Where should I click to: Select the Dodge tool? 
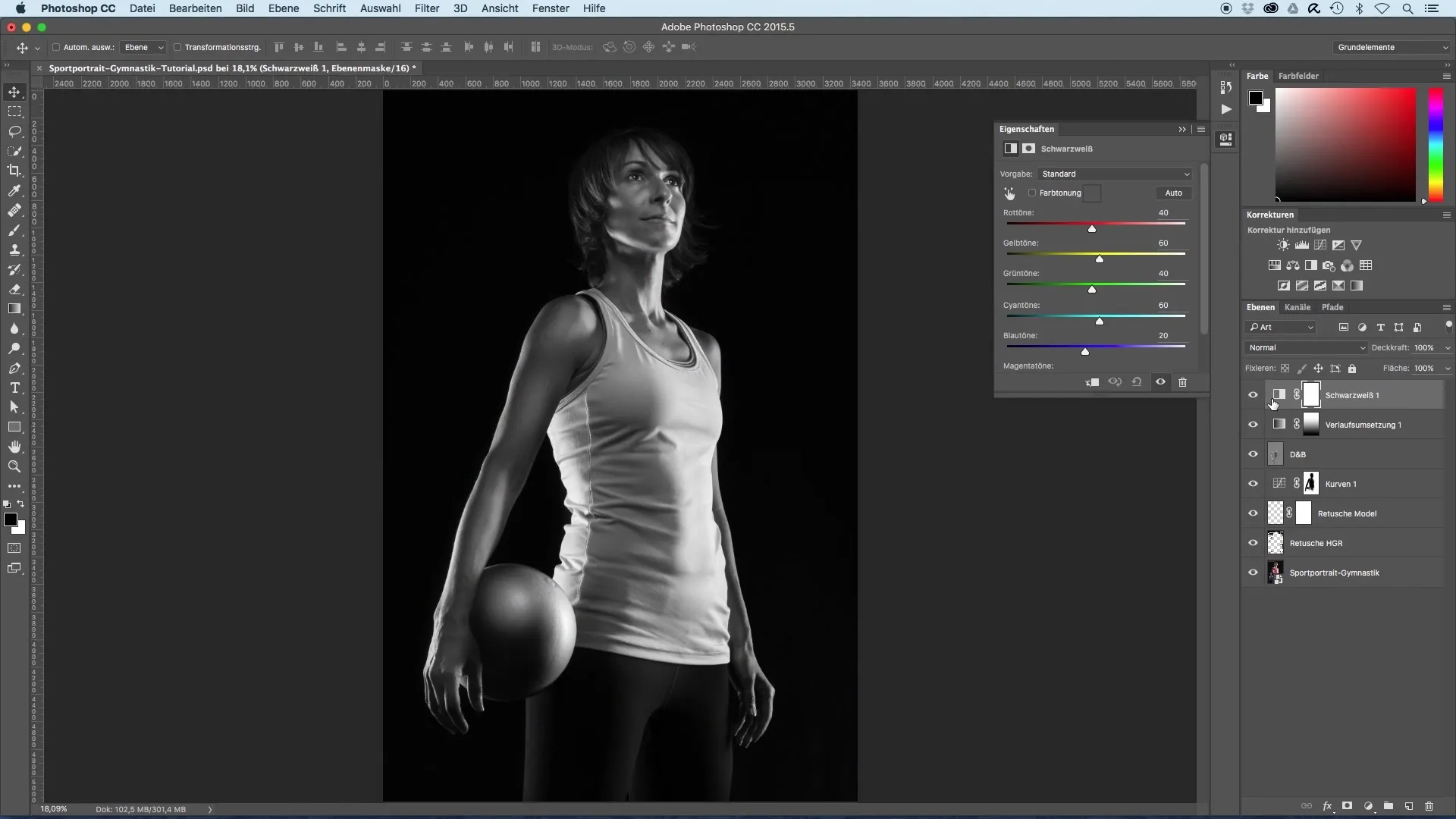coord(14,348)
